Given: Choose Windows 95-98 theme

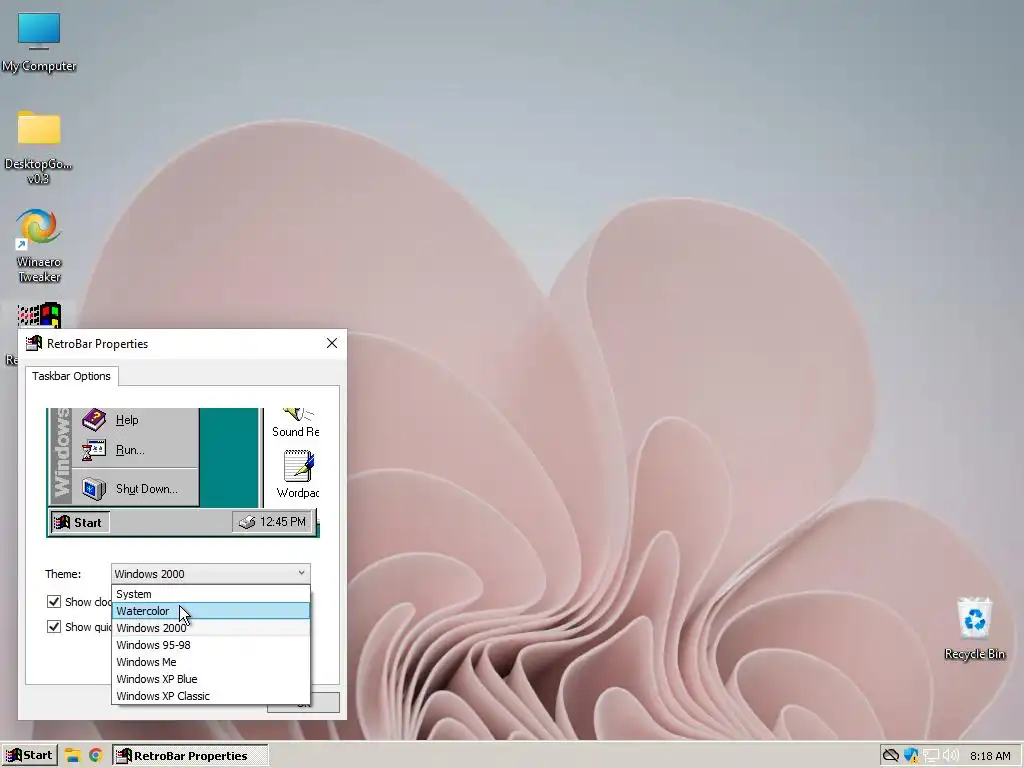Looking at the screenshot, I should (x=211, y=645).
